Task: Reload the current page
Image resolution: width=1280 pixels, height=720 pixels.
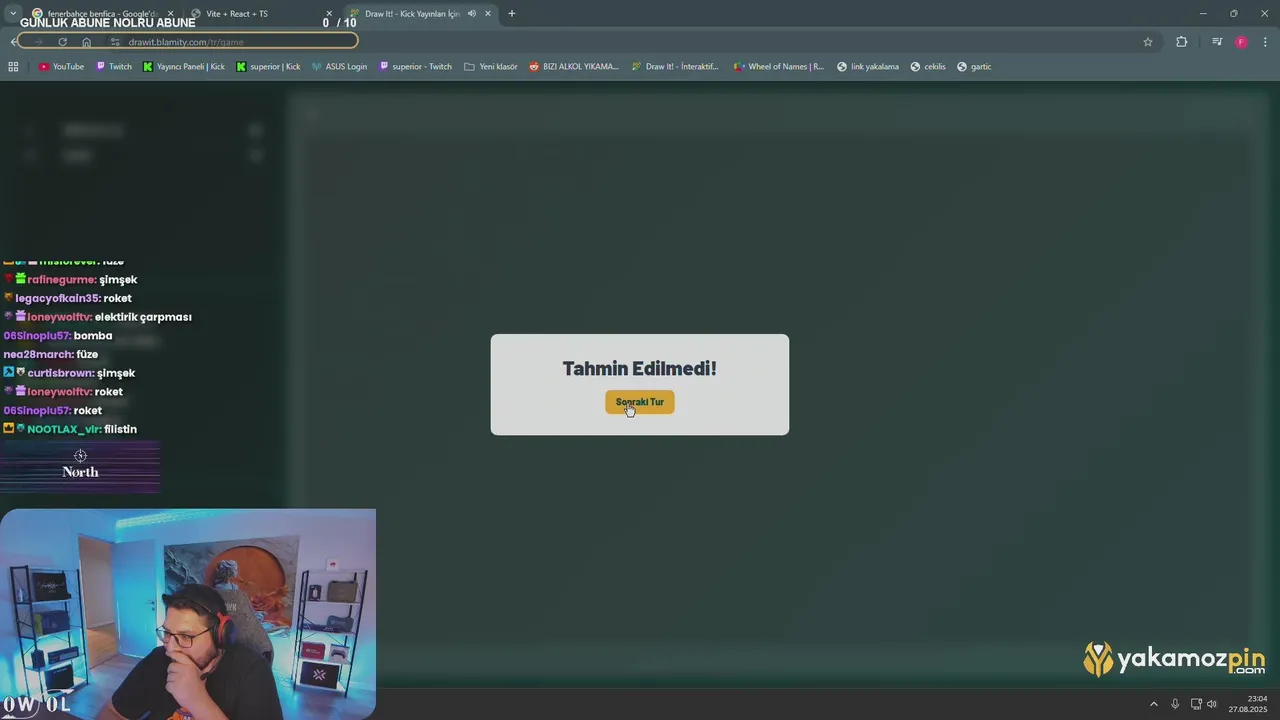Action: tap(62, 42)
